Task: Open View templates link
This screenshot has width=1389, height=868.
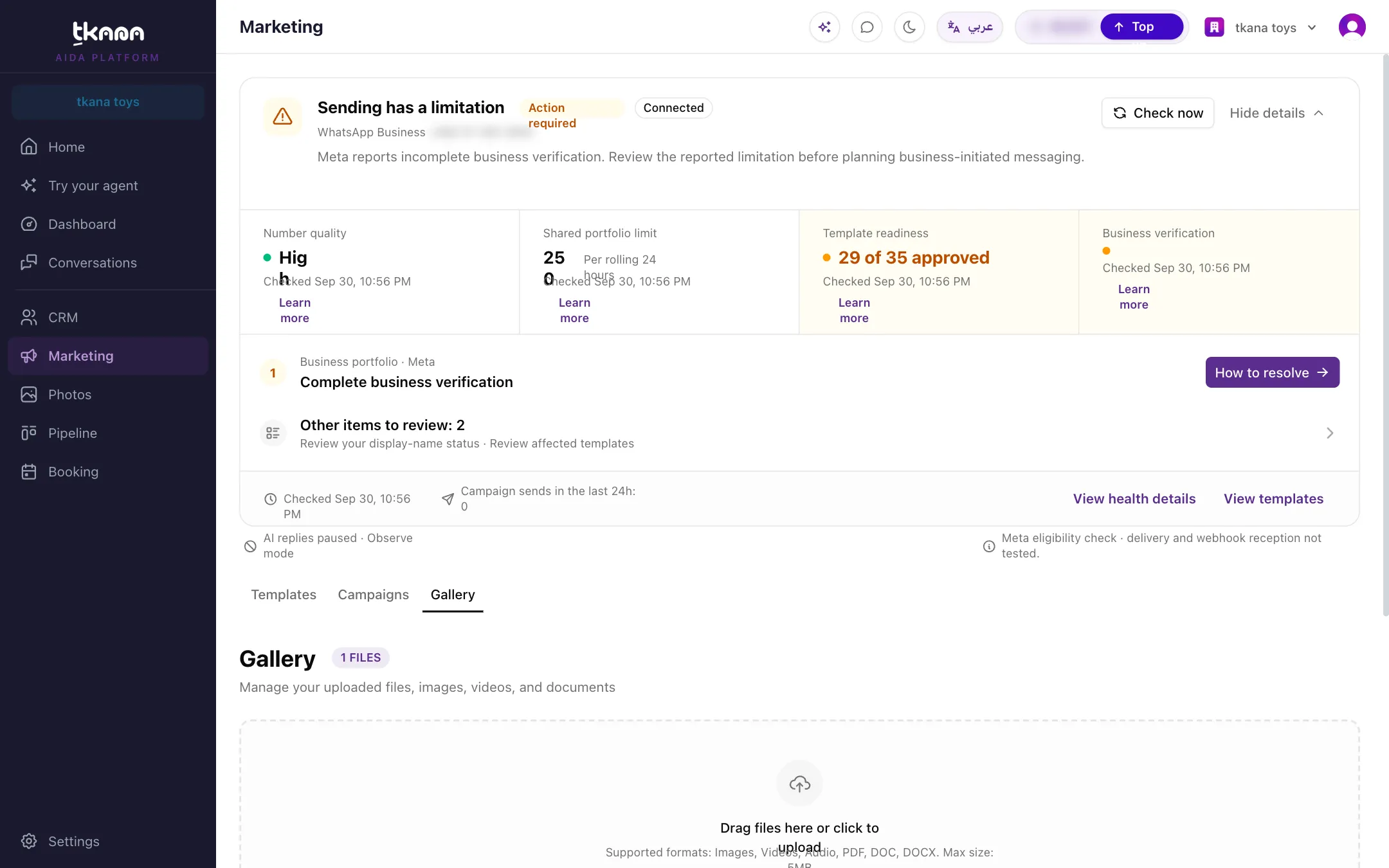Action: point(1273,499)
